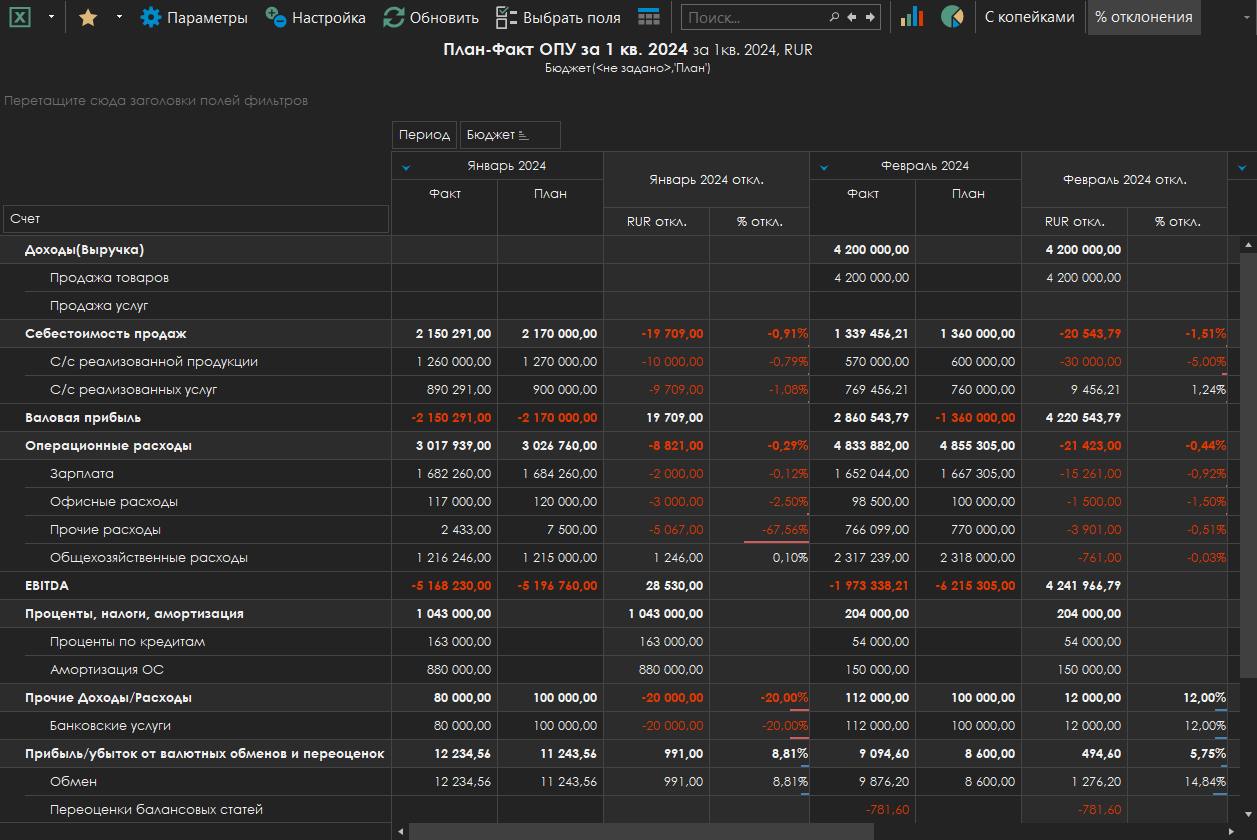Show the bar chart view

911,17
